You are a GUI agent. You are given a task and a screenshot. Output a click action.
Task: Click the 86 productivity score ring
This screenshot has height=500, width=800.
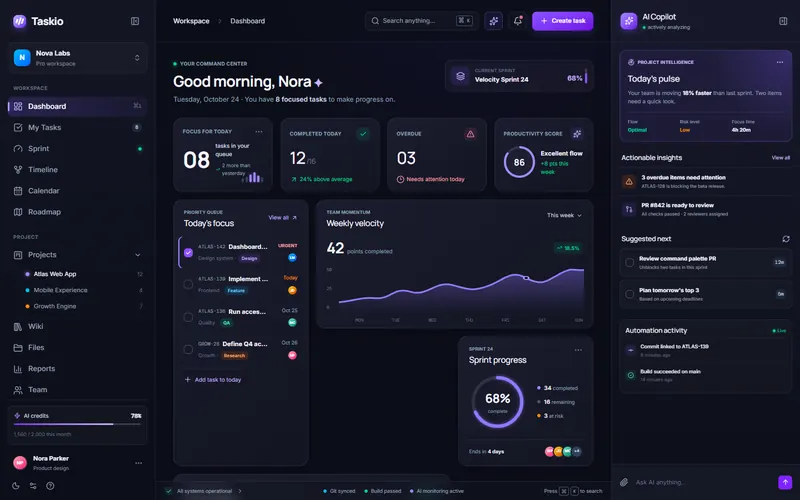[x=519, y=162]
